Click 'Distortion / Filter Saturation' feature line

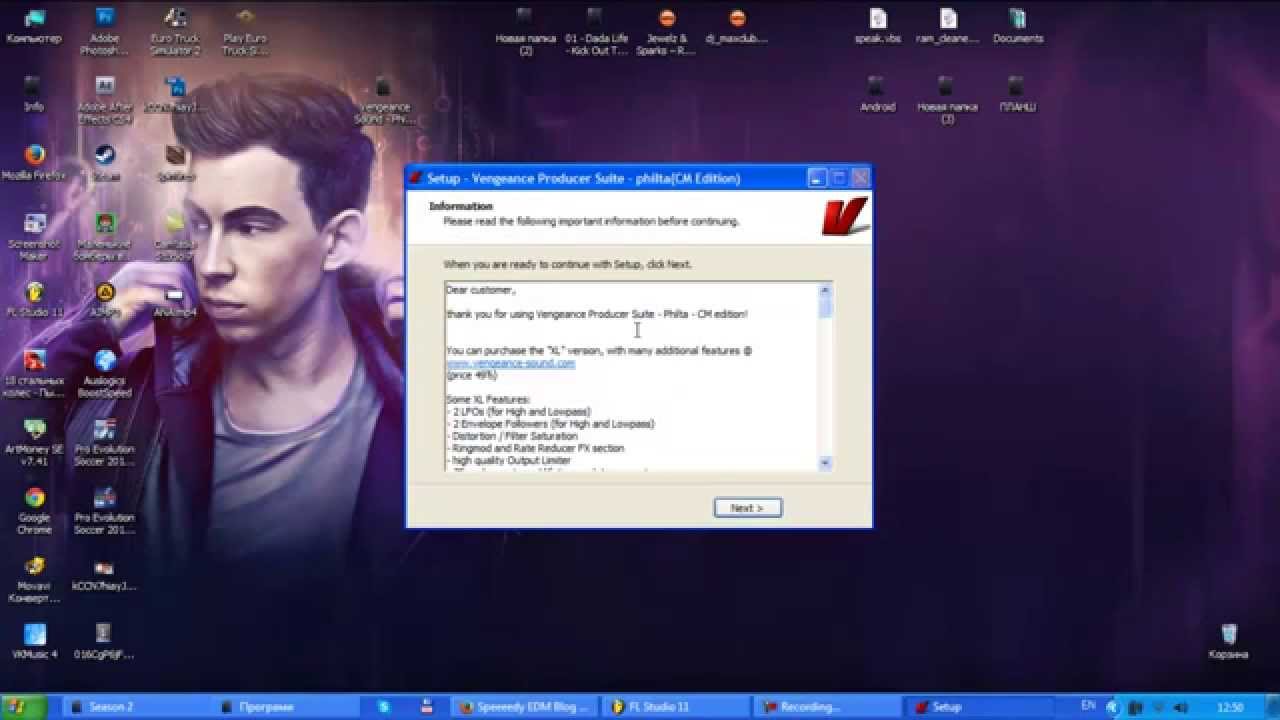coord(512,436)
